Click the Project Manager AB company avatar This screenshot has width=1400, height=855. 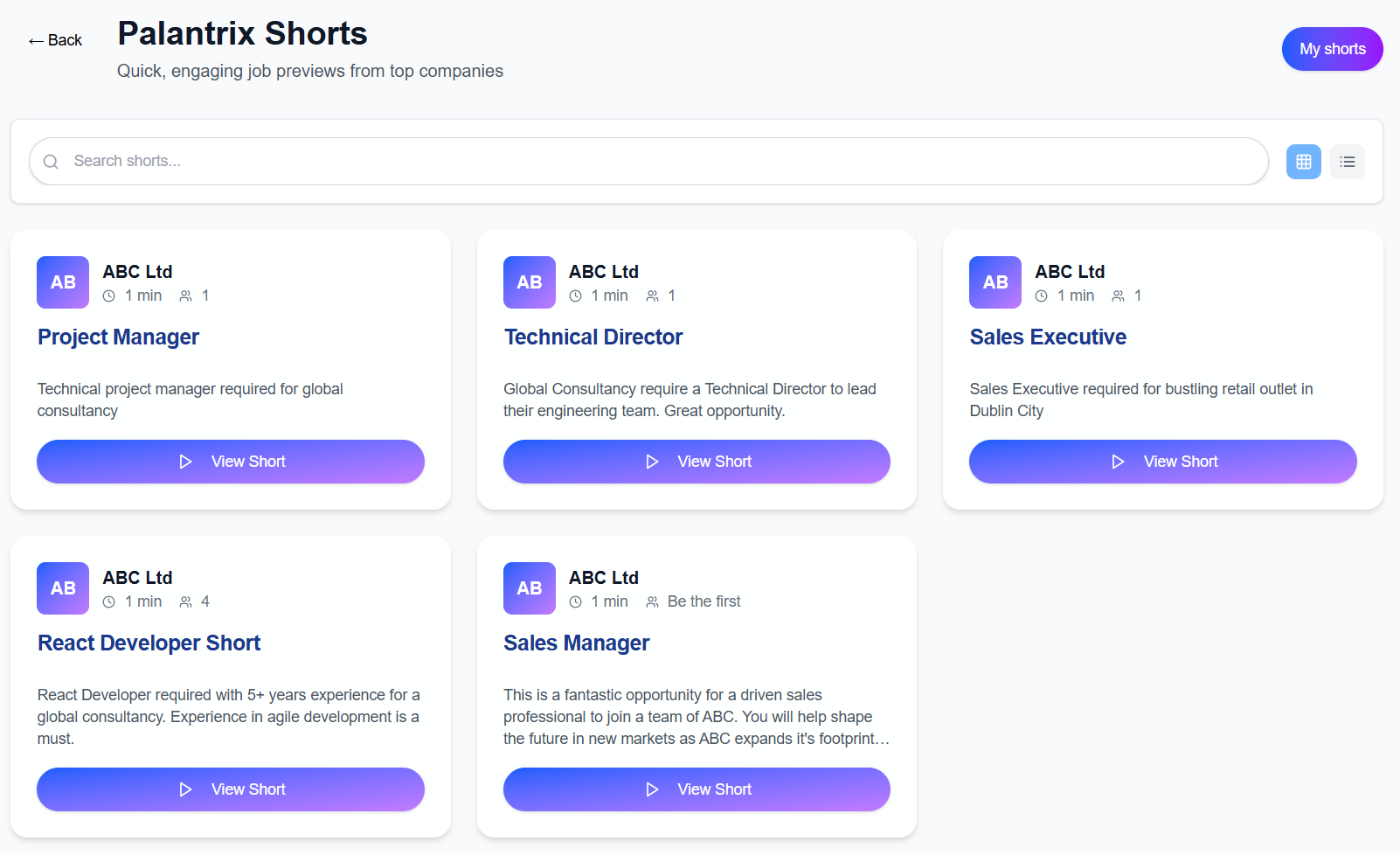(63, 282)
